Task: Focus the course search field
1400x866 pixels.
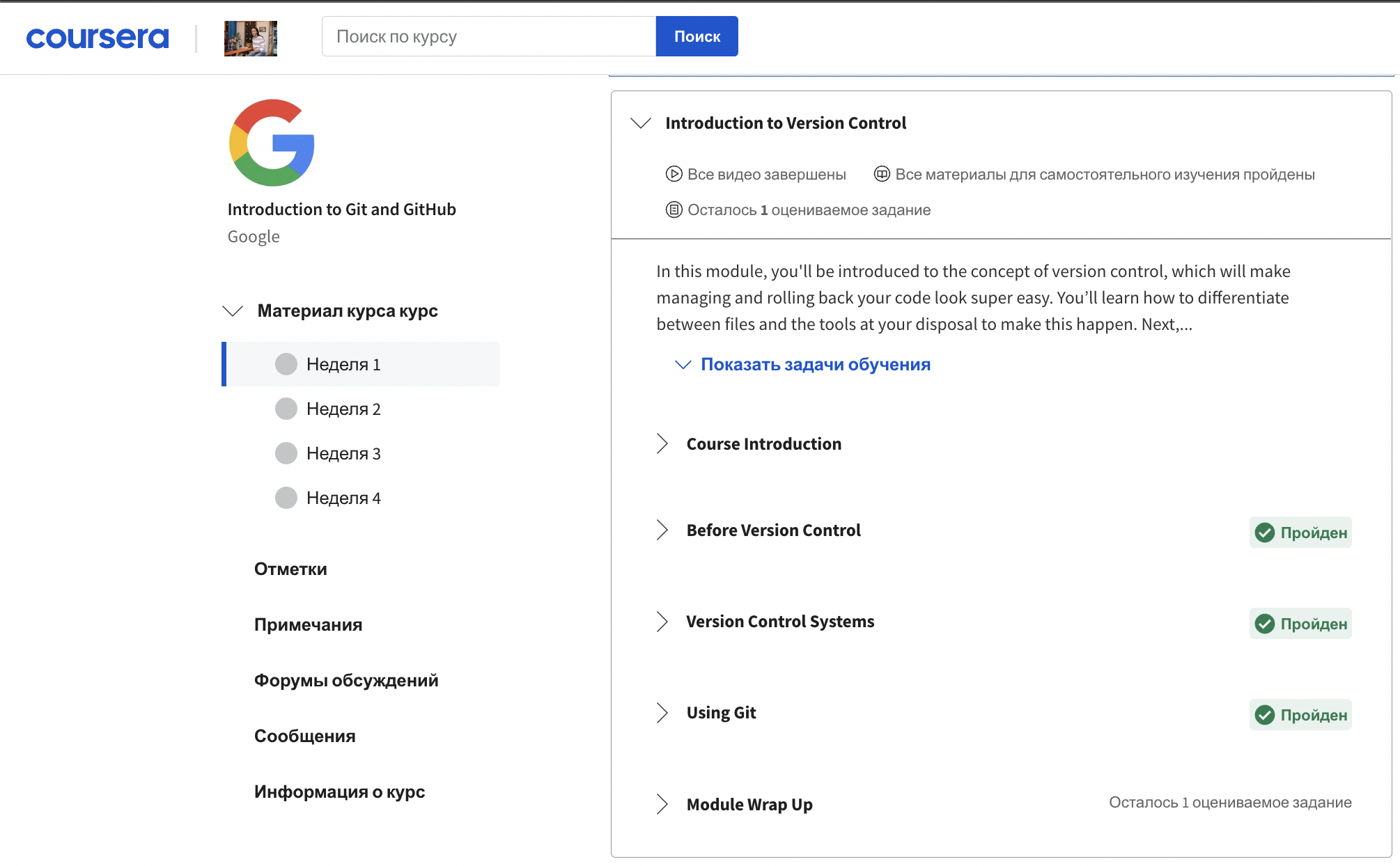Action: [x=489, y=36]
